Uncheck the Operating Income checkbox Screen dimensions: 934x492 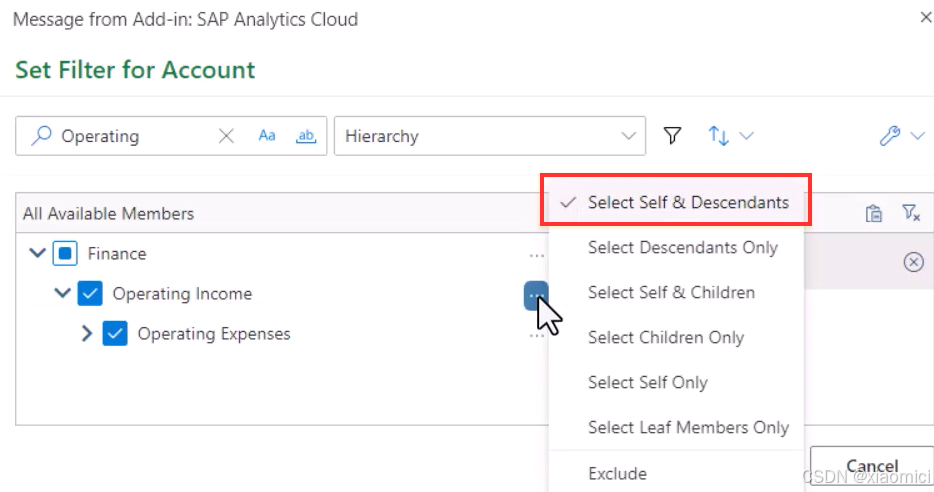(90, 293)
